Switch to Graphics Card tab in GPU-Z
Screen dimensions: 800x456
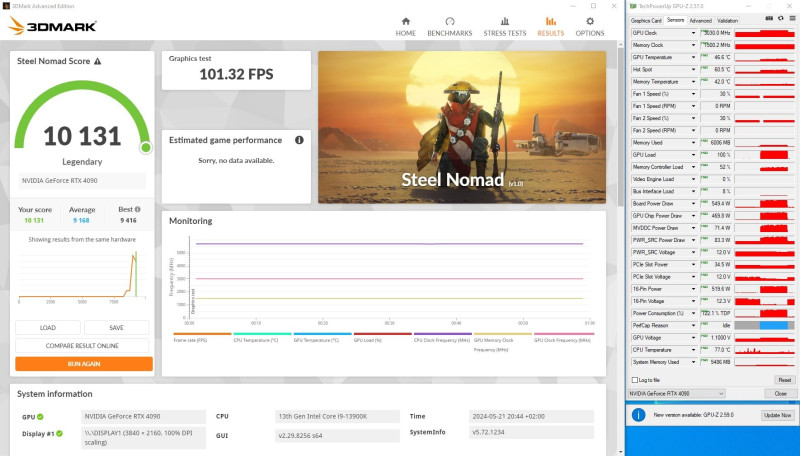pos(646,21)
